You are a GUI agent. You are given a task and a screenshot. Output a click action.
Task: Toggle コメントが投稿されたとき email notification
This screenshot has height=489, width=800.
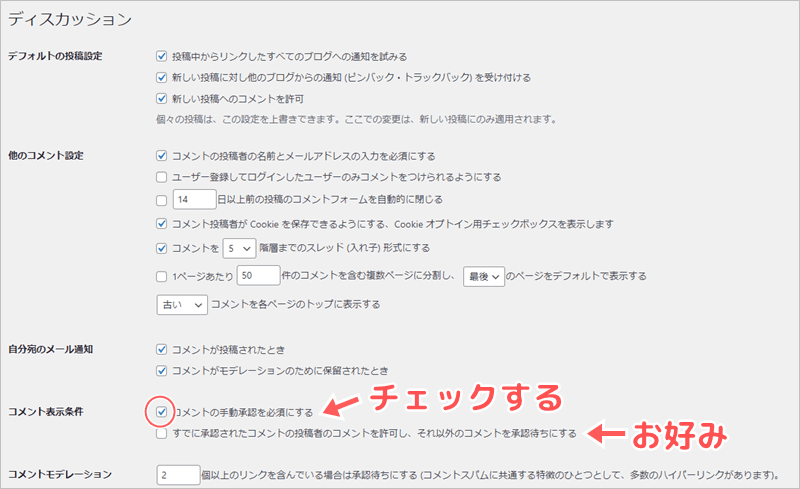163,349
